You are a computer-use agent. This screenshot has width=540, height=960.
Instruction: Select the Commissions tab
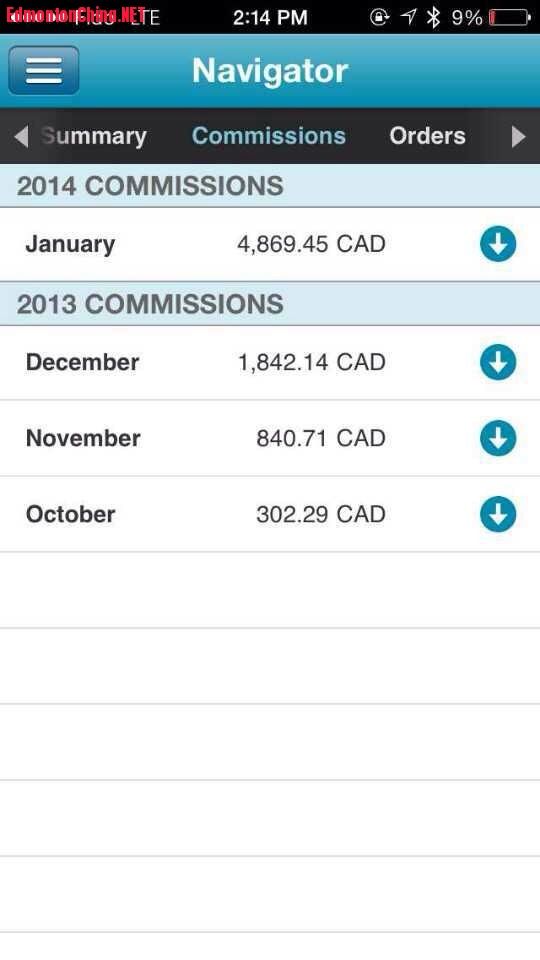(269, 136)
